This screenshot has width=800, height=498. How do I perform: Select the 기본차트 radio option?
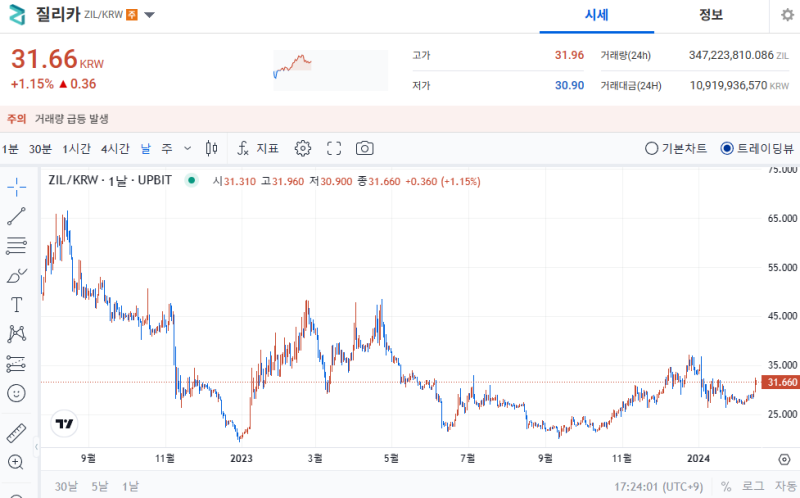676,148
